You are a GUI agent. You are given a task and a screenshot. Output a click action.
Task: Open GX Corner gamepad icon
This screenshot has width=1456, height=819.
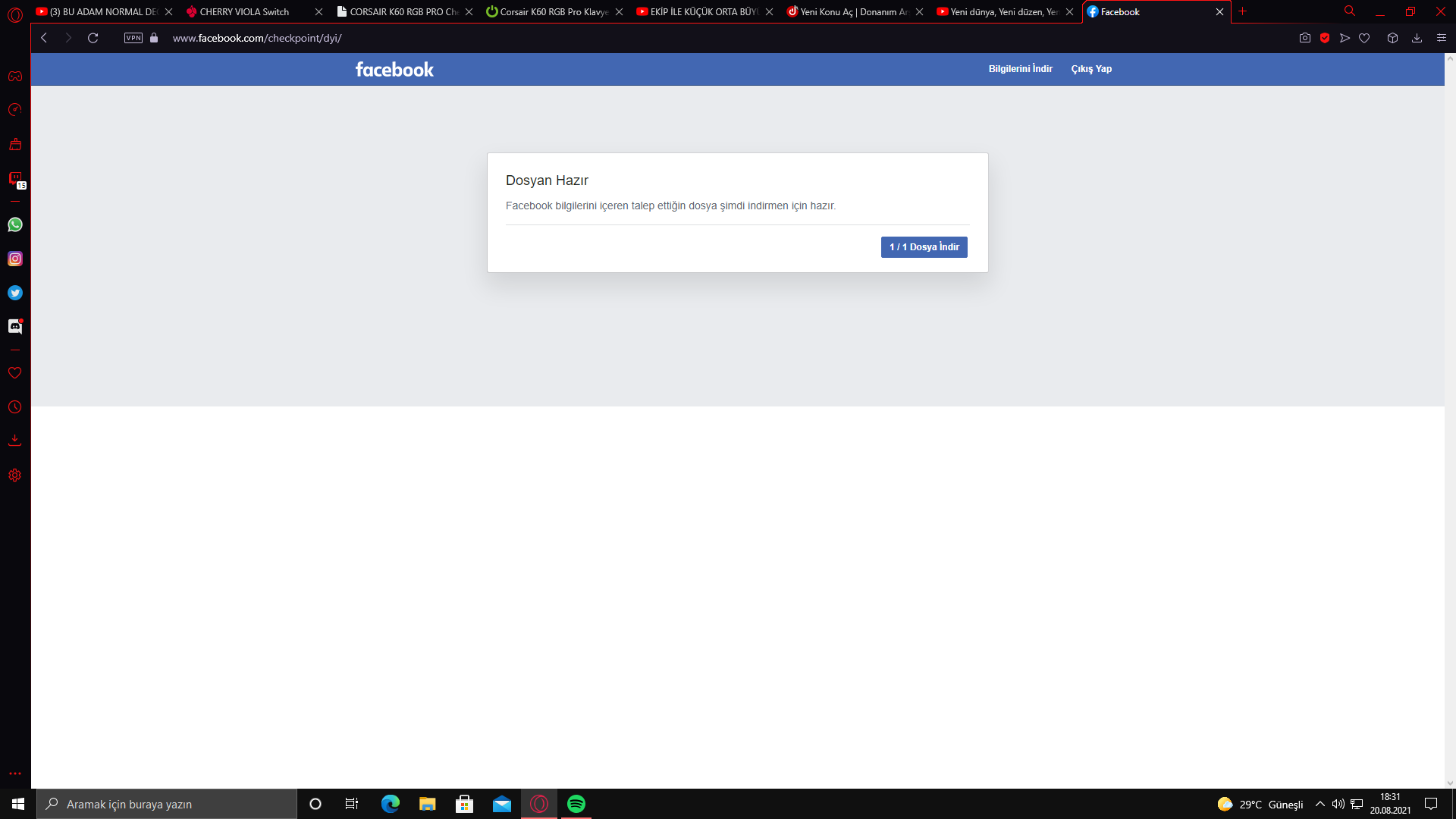[15, 77]
